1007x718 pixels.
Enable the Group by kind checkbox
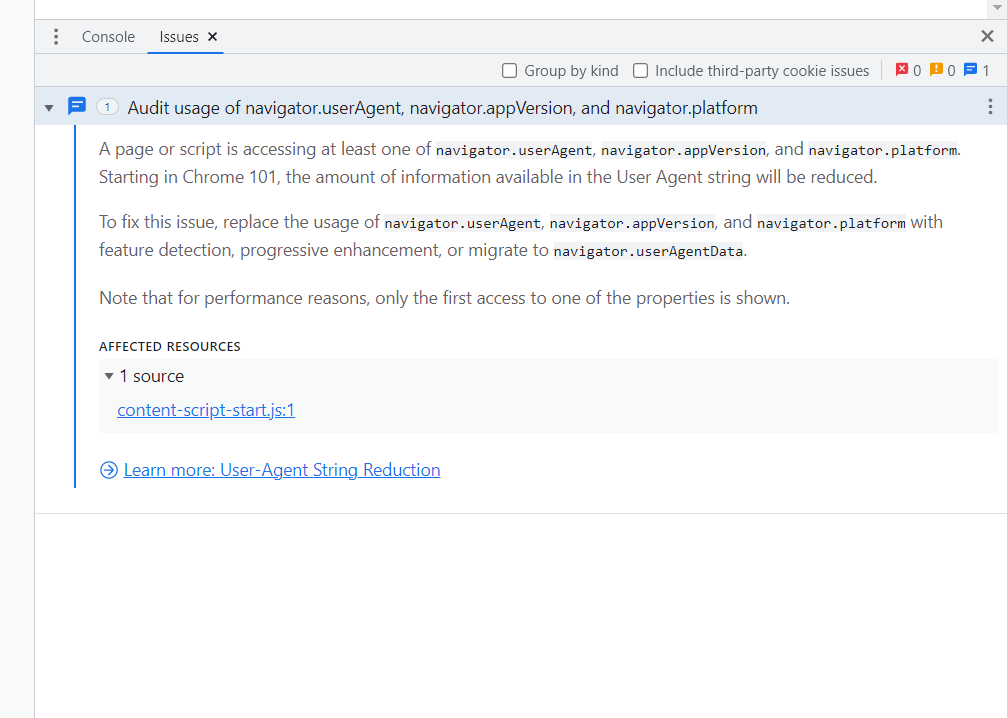(510, 71)
